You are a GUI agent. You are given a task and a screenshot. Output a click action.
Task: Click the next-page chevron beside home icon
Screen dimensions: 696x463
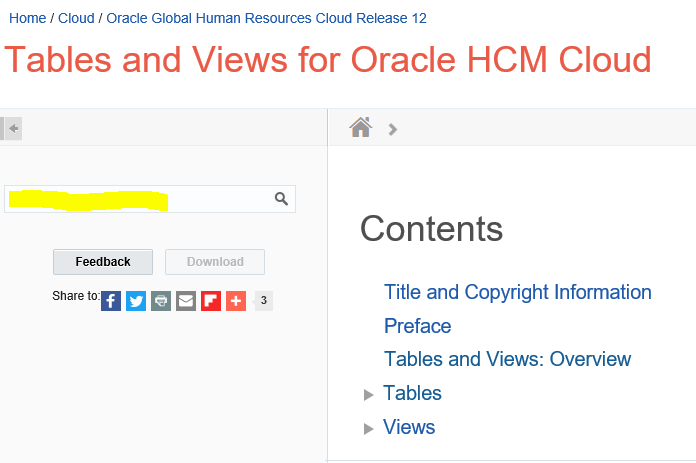tap(392, 130)
